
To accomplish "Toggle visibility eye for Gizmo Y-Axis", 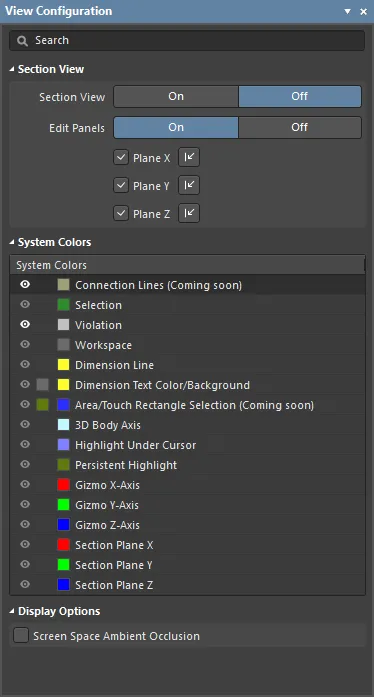I will pyautogui.click(x=25, y=505).
